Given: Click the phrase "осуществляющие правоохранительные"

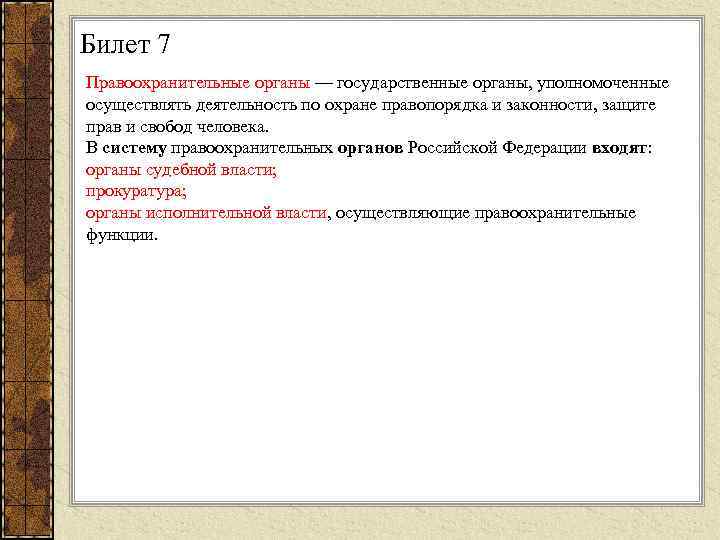Looking at the screenshot, I should point(485,214).
